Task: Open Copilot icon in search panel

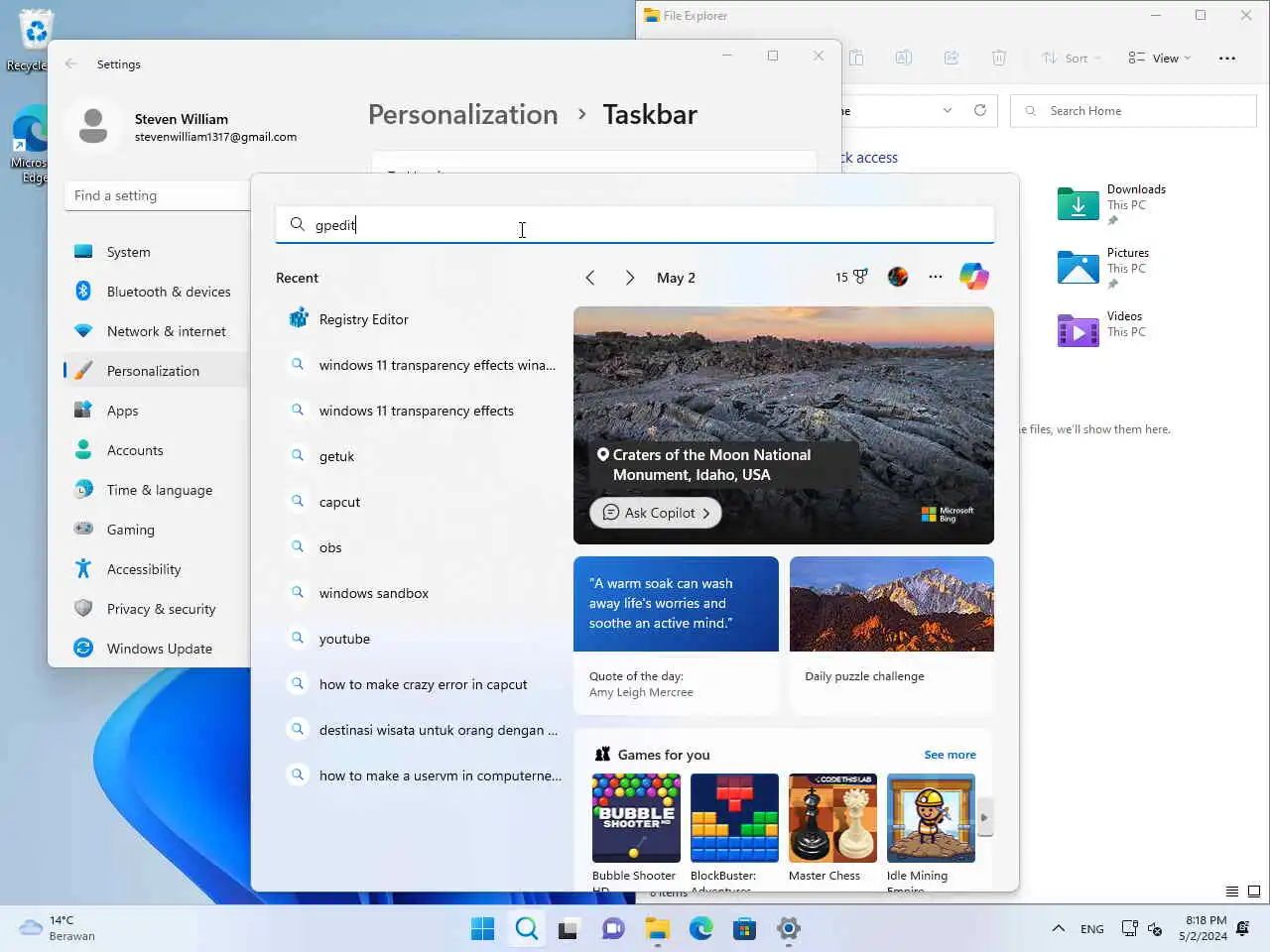Action: [x=973, y=277]
